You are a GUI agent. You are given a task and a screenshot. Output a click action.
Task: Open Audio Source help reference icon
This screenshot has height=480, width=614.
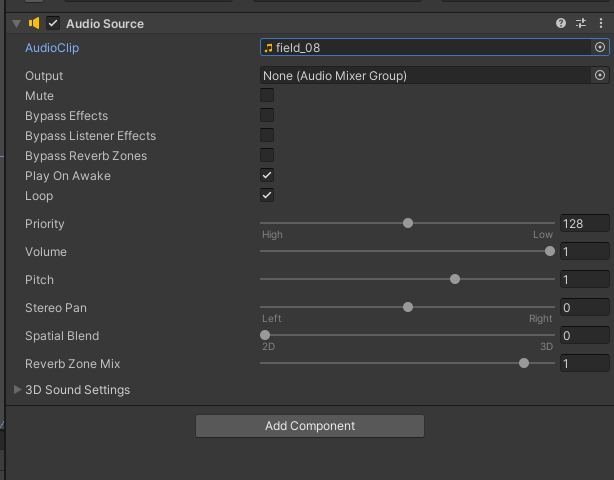pos(562,23)
